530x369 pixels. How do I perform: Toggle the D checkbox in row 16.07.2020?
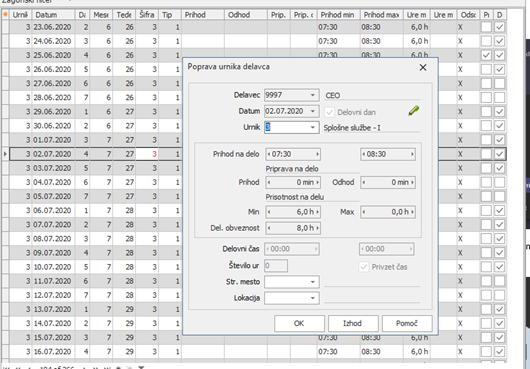(x=500, y=352)
